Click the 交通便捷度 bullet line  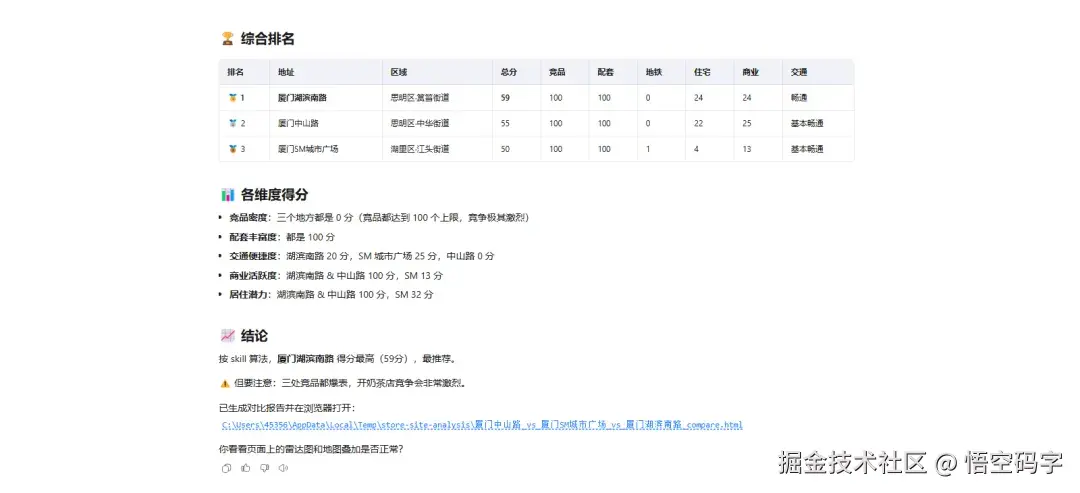coord(362,256)
